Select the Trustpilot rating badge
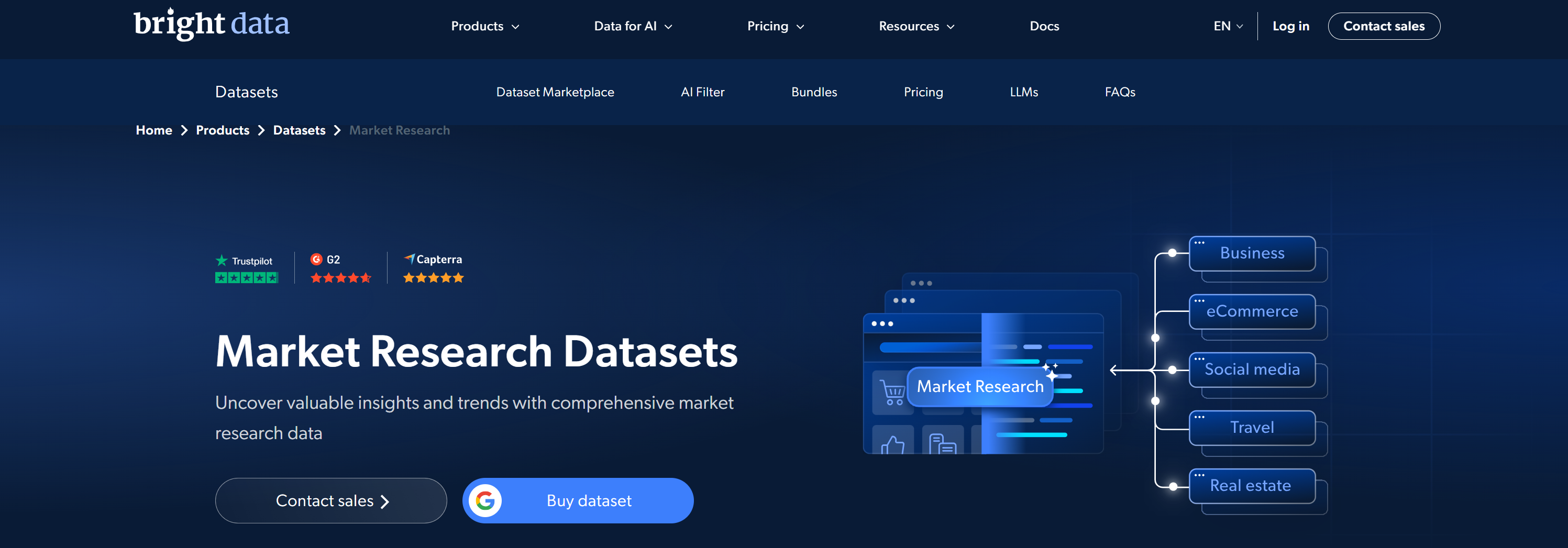 [x=246, y=268]
